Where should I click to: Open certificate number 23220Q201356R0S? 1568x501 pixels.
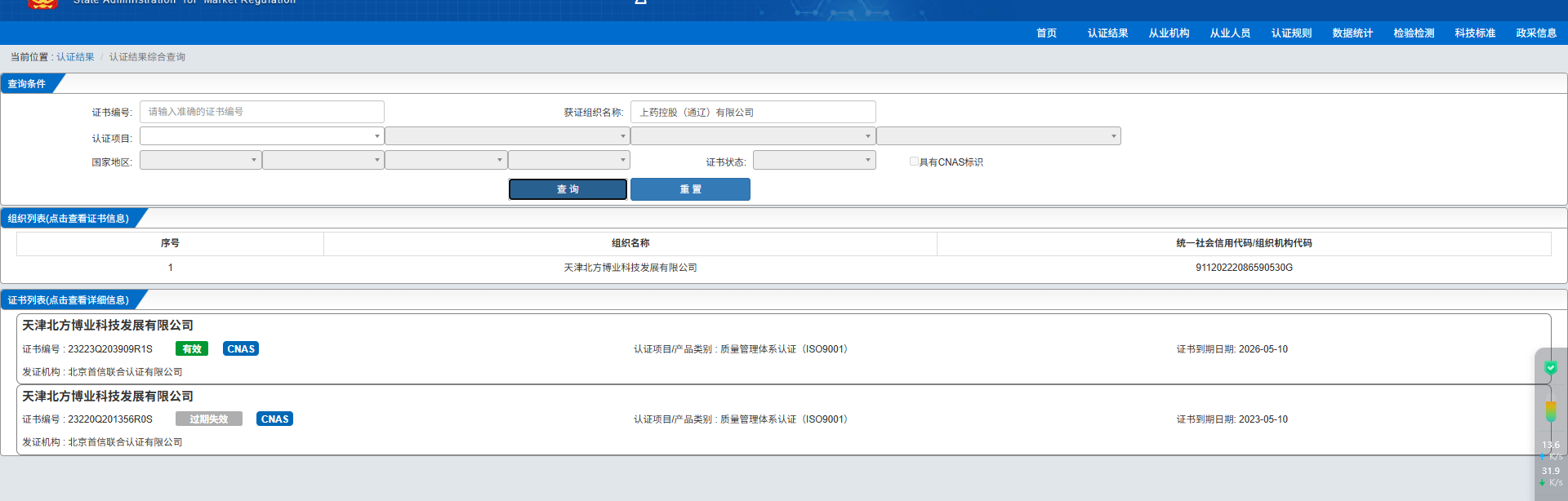click(109, 419)
